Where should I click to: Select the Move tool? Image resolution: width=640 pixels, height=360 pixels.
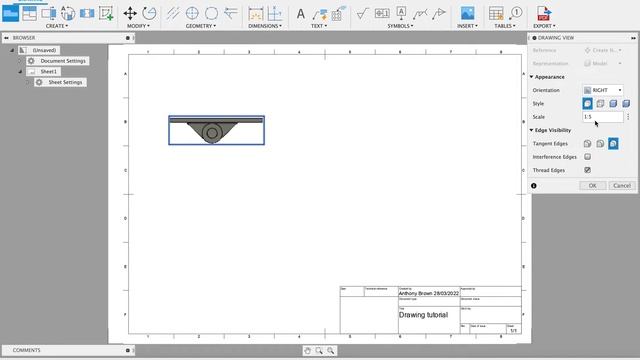130,13
